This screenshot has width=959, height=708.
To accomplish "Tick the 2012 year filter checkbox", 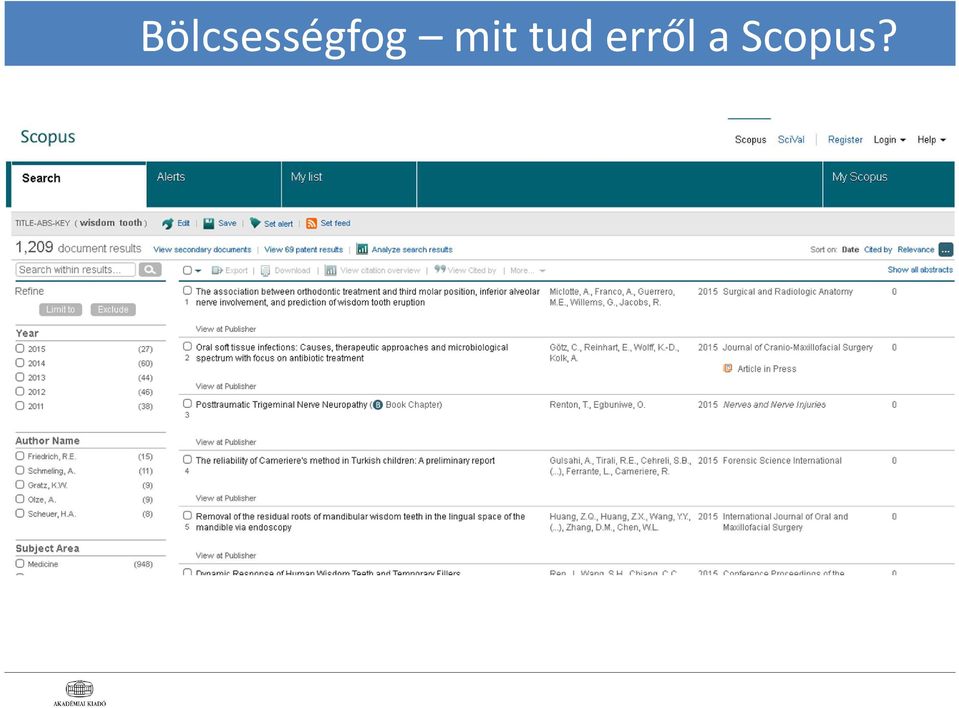I will tap(20, 391).
